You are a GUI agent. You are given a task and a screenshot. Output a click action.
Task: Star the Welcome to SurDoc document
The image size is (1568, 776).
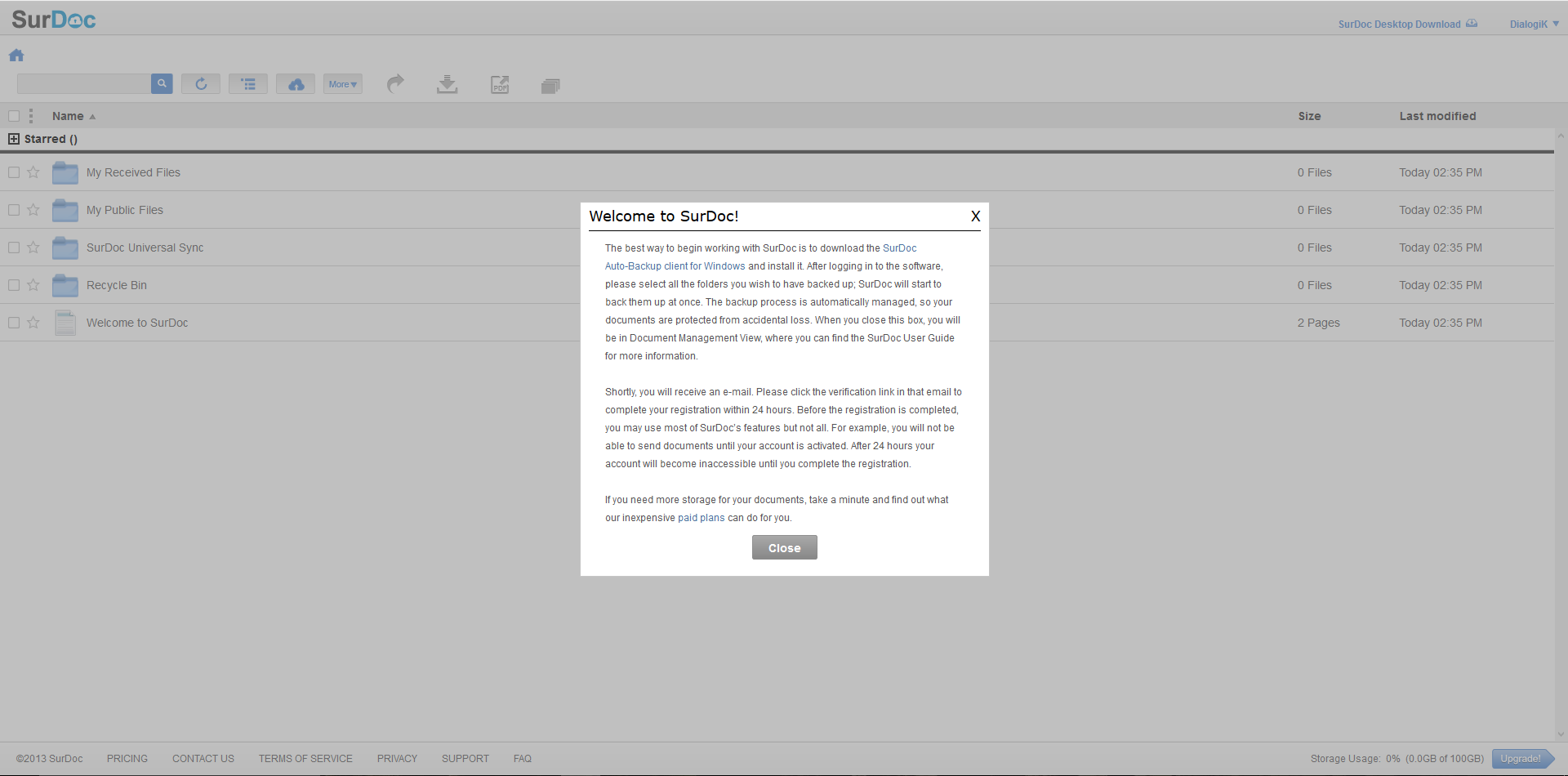(x=33, y=323)
